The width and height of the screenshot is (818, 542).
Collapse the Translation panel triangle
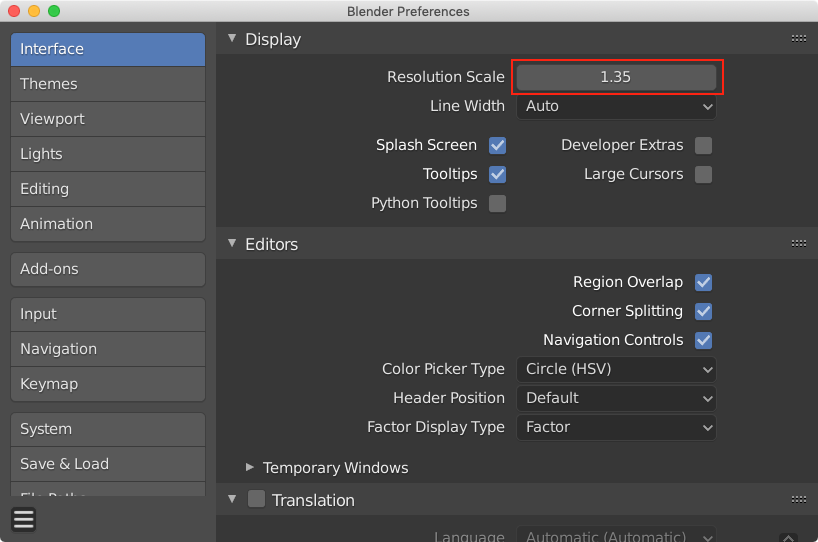pos(232,499)
